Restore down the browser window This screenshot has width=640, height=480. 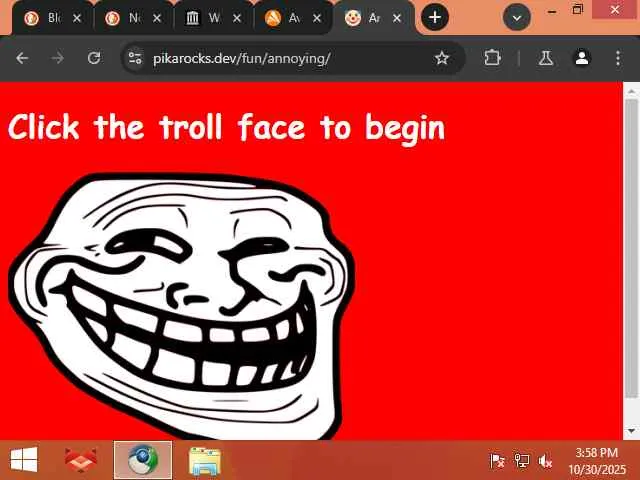click(578, 10)
